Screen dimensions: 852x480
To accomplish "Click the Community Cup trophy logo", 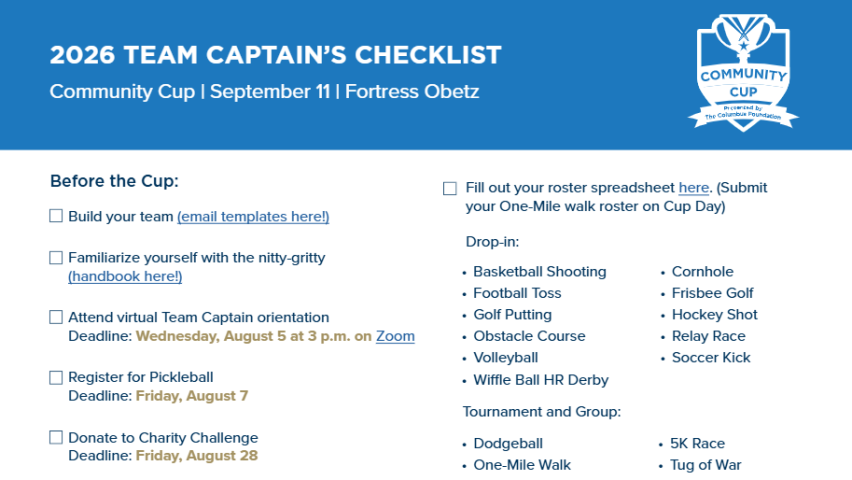I will tap(743, 73).
